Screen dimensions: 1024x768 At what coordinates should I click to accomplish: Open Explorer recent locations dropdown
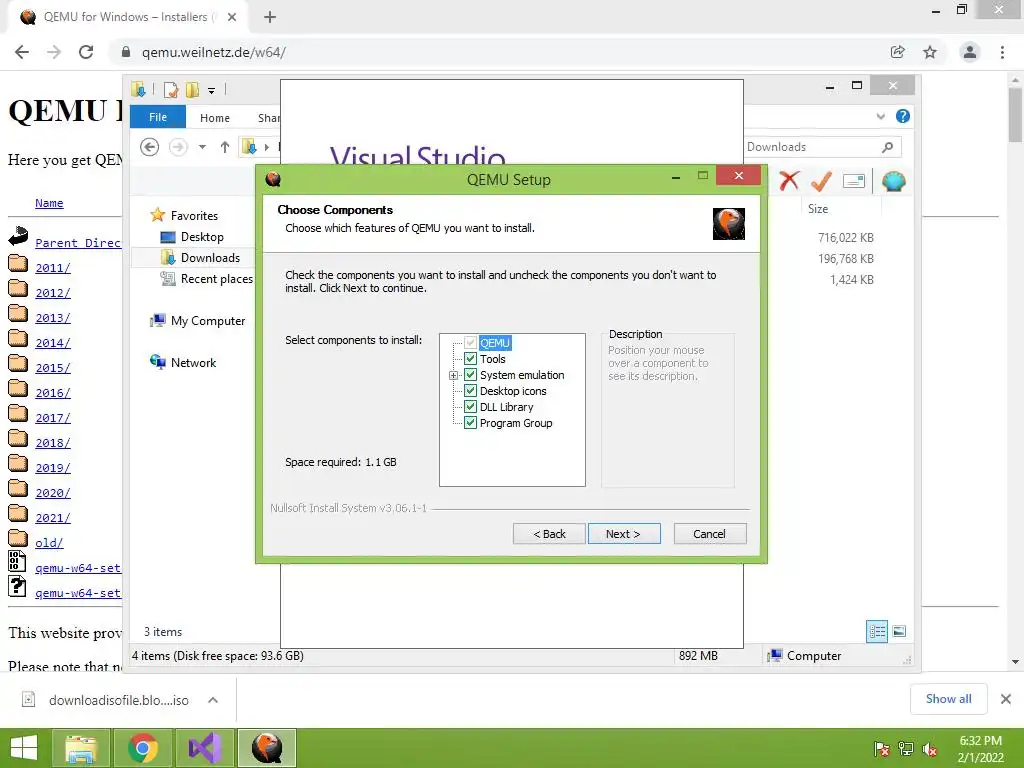click(202, 147)
